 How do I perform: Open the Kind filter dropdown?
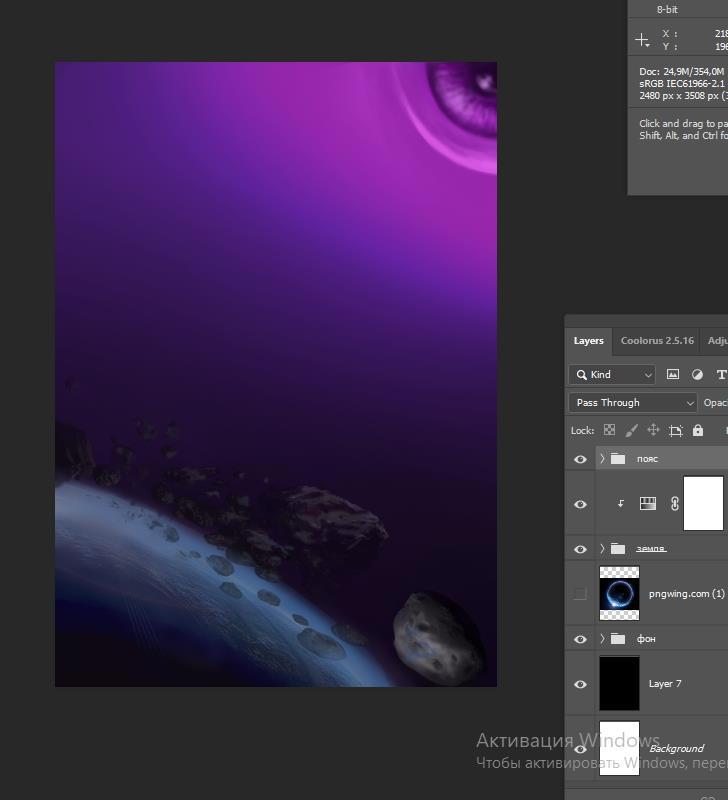(612, 375)
